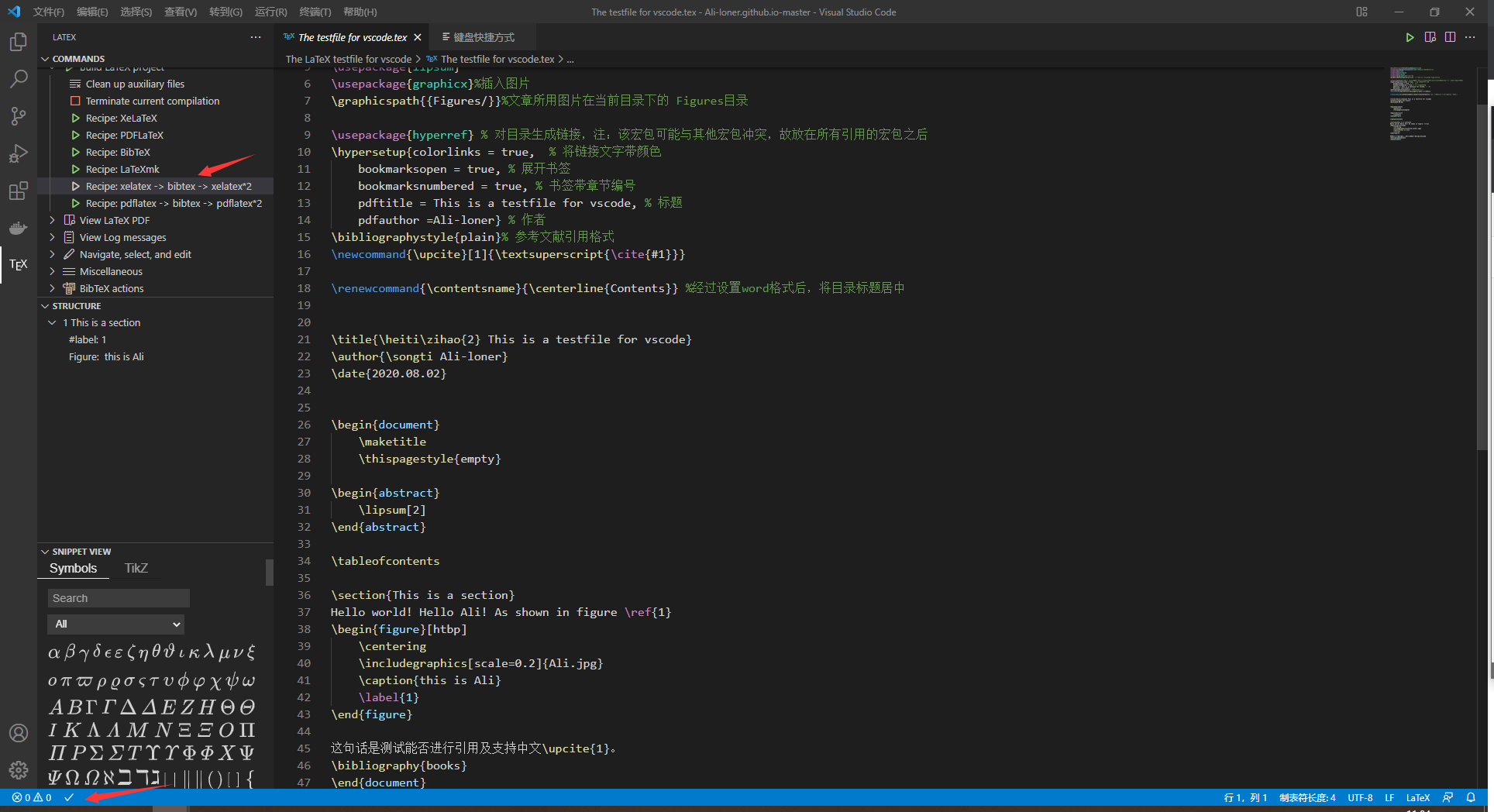Click breadcrumb 'The LaTeX testfile for vscode'
1494x812 pixels.
point(349,59)
